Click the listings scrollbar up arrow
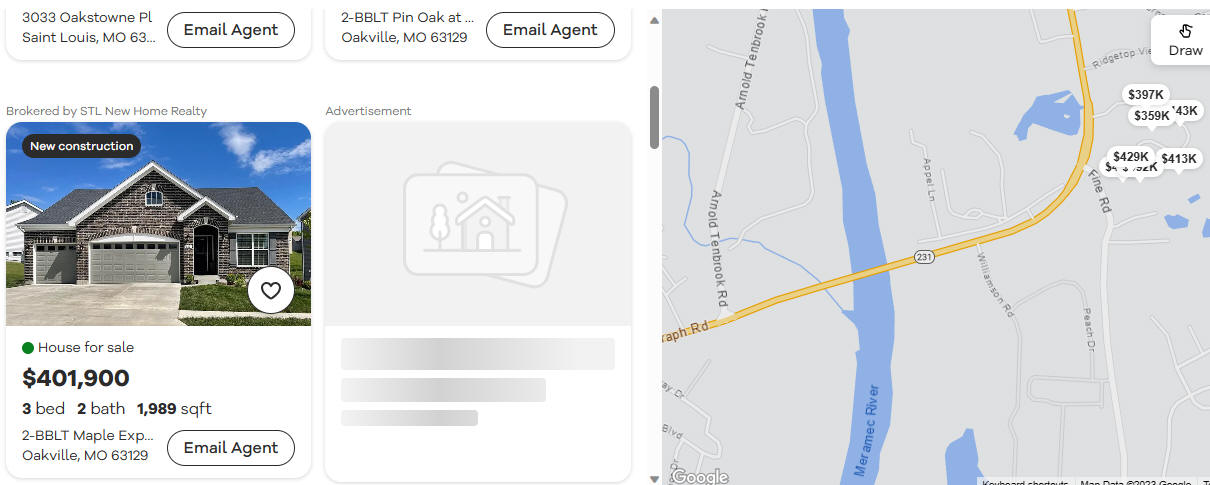Screen dimensions: 1210x485 point(655,20)
